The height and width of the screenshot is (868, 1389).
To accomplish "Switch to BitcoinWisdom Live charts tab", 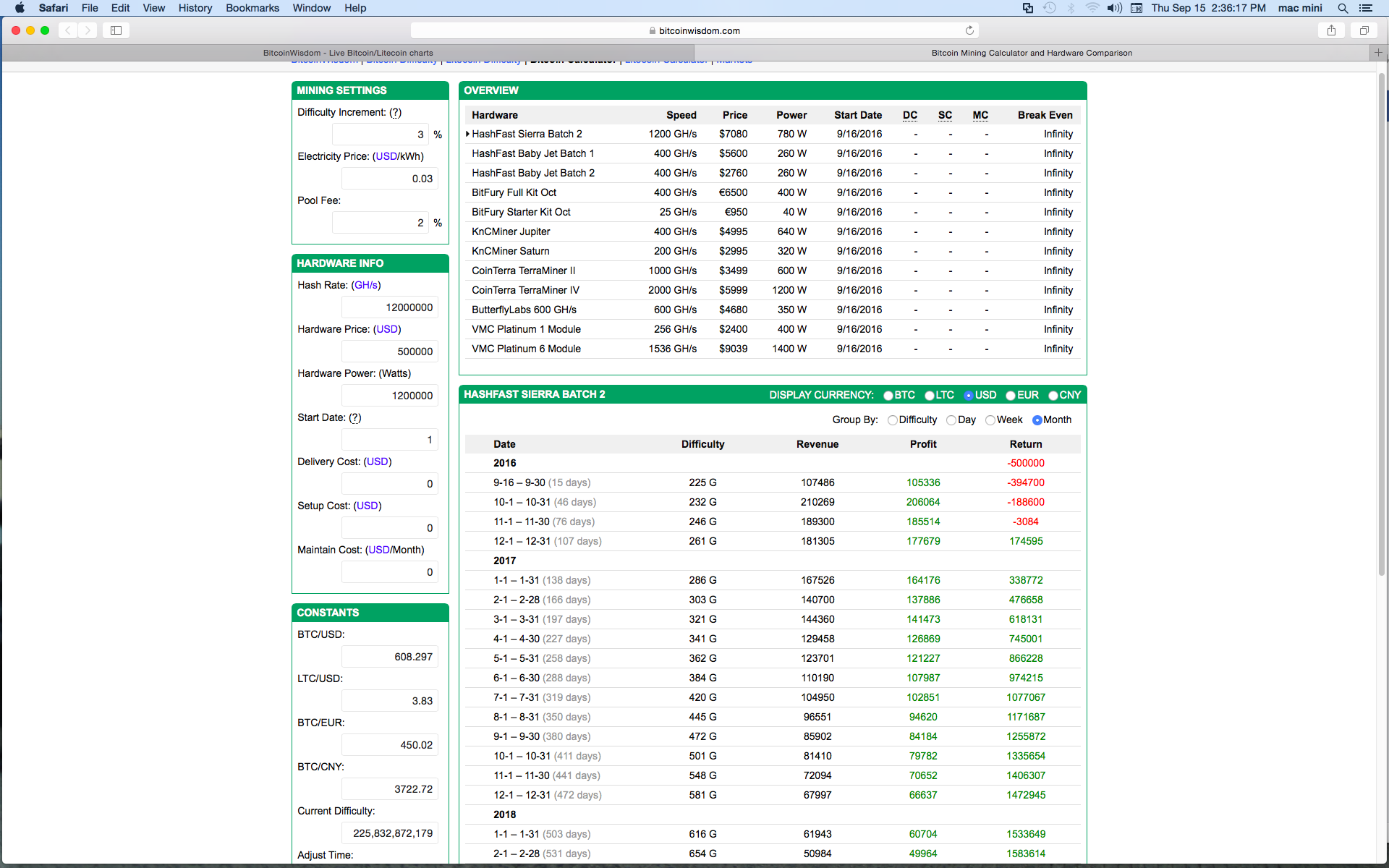I will pyautogui.click(x=348, y=53).
